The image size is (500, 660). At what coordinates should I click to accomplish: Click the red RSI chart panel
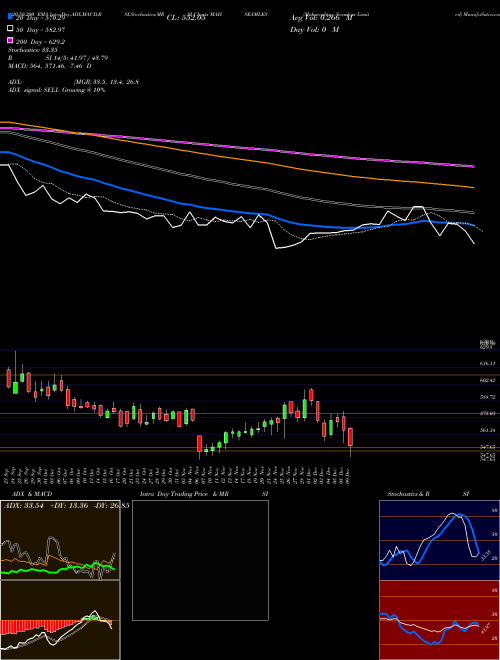click(x=439, y=620)
